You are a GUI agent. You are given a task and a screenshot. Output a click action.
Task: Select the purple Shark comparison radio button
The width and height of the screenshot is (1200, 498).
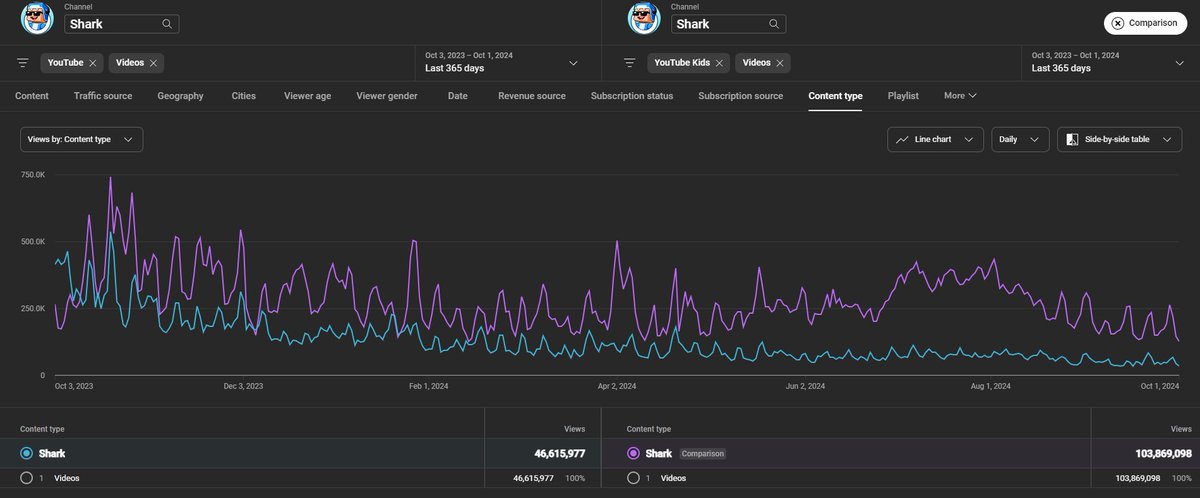633,453
